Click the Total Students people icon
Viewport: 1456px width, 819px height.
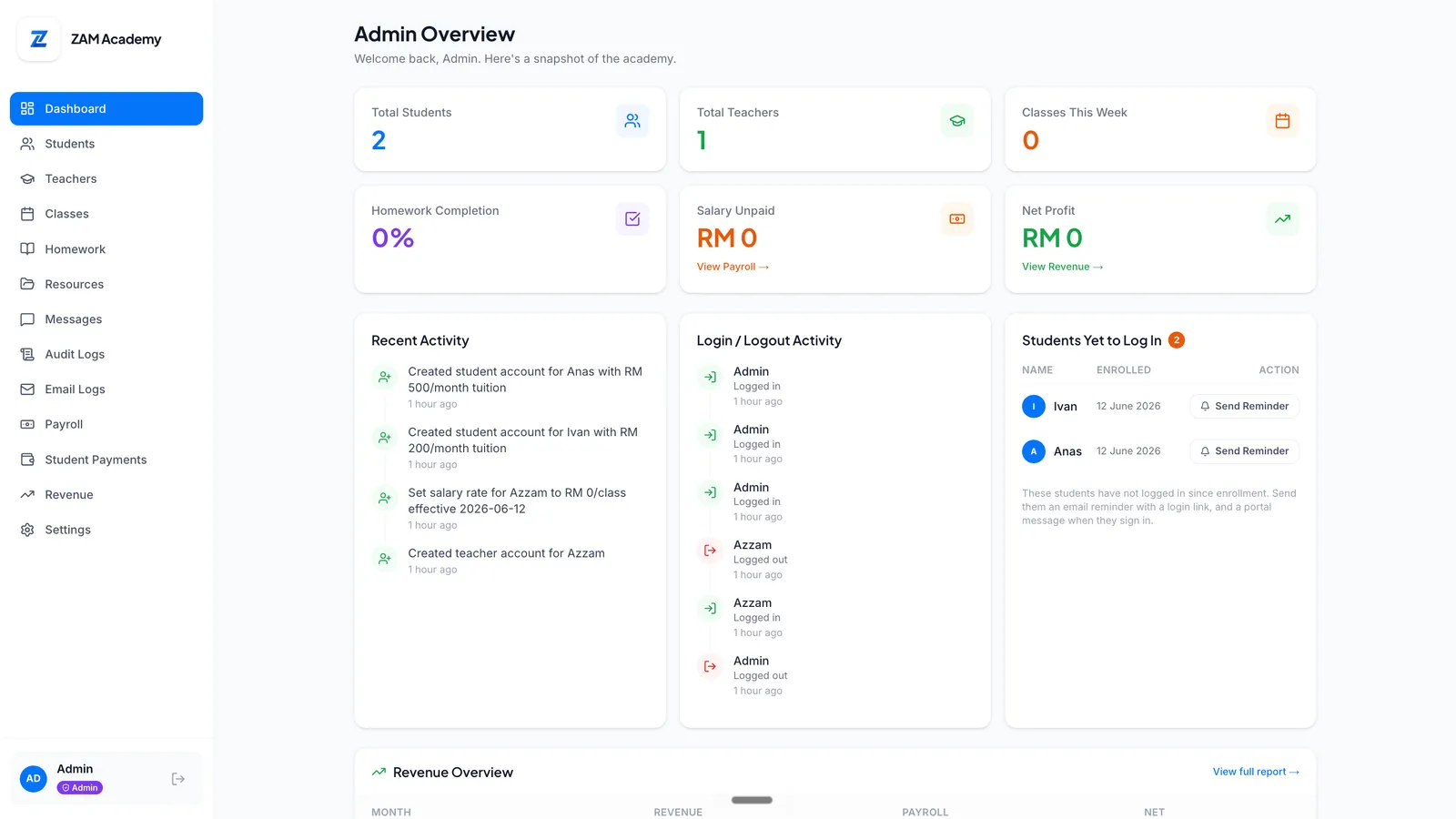[x=632, y=121]
